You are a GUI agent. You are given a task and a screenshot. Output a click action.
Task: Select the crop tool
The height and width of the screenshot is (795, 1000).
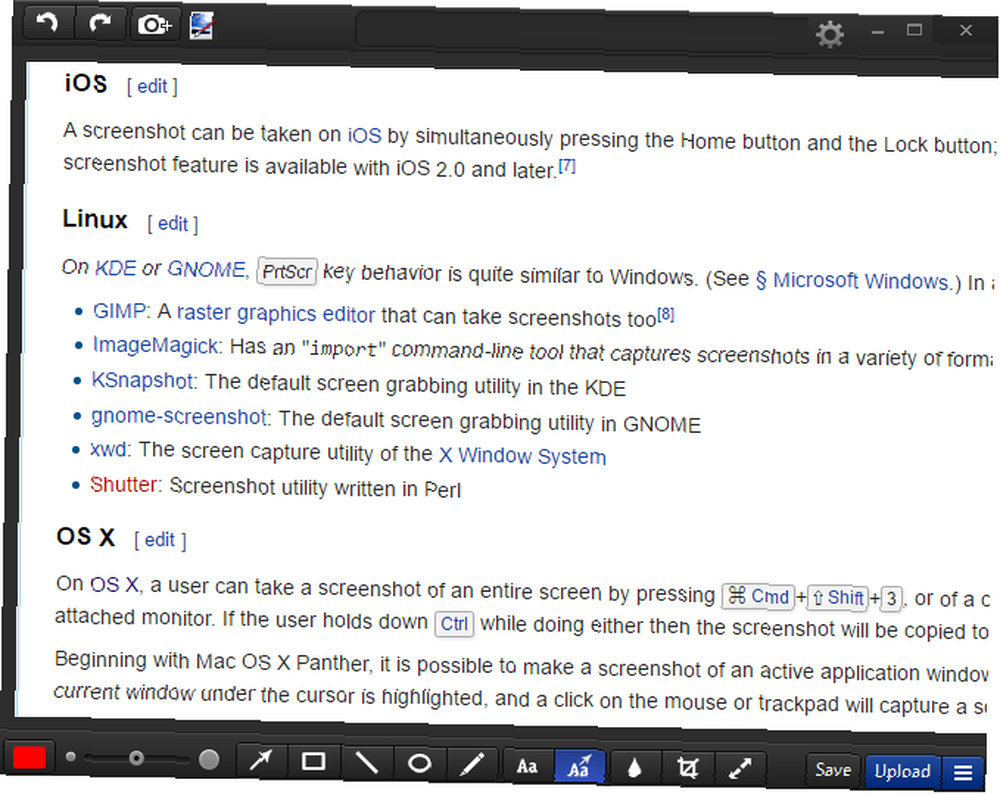click(x=687, y=768)
